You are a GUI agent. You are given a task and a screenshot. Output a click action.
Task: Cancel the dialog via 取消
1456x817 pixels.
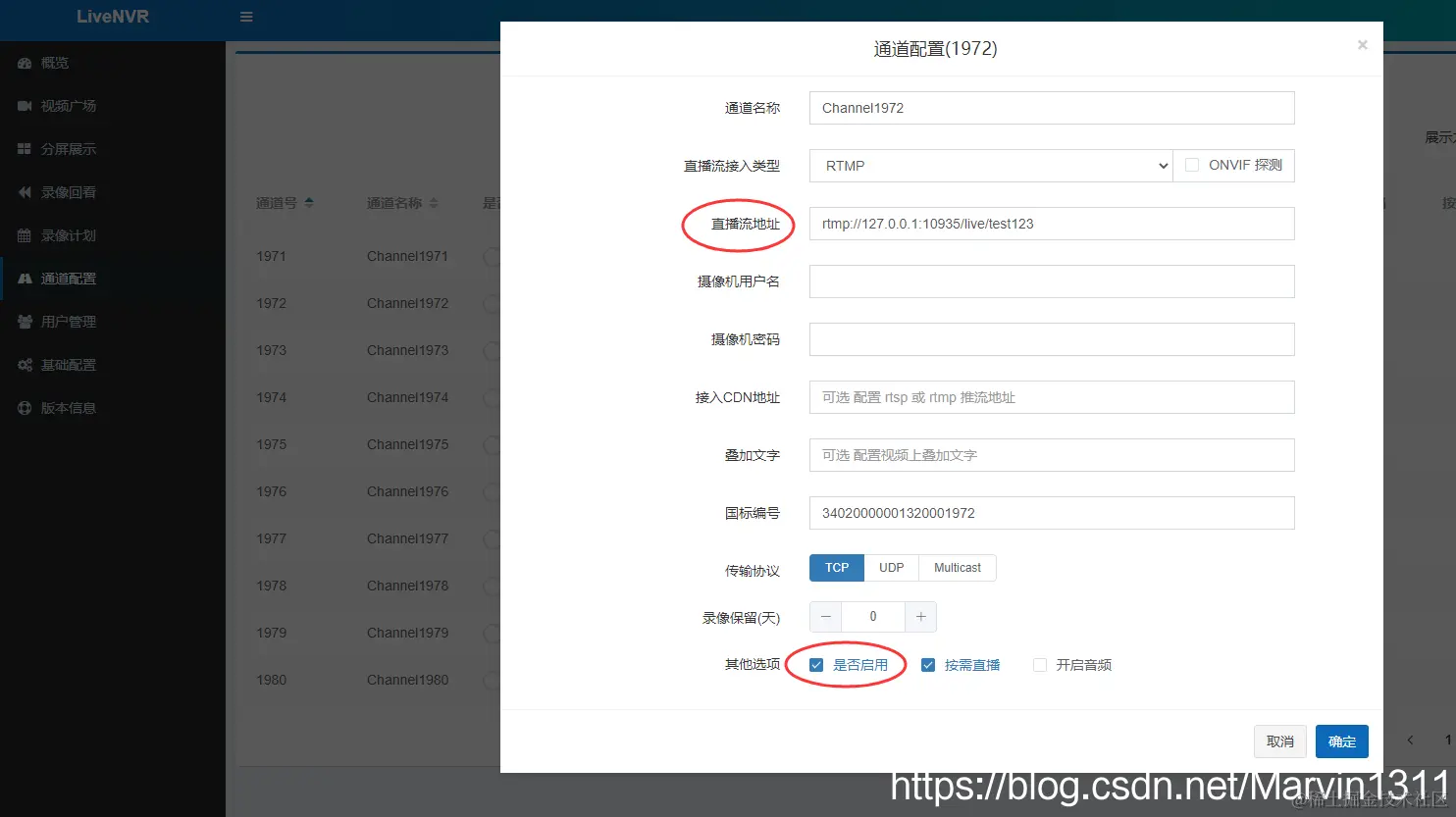click(x=1279, y=741)
